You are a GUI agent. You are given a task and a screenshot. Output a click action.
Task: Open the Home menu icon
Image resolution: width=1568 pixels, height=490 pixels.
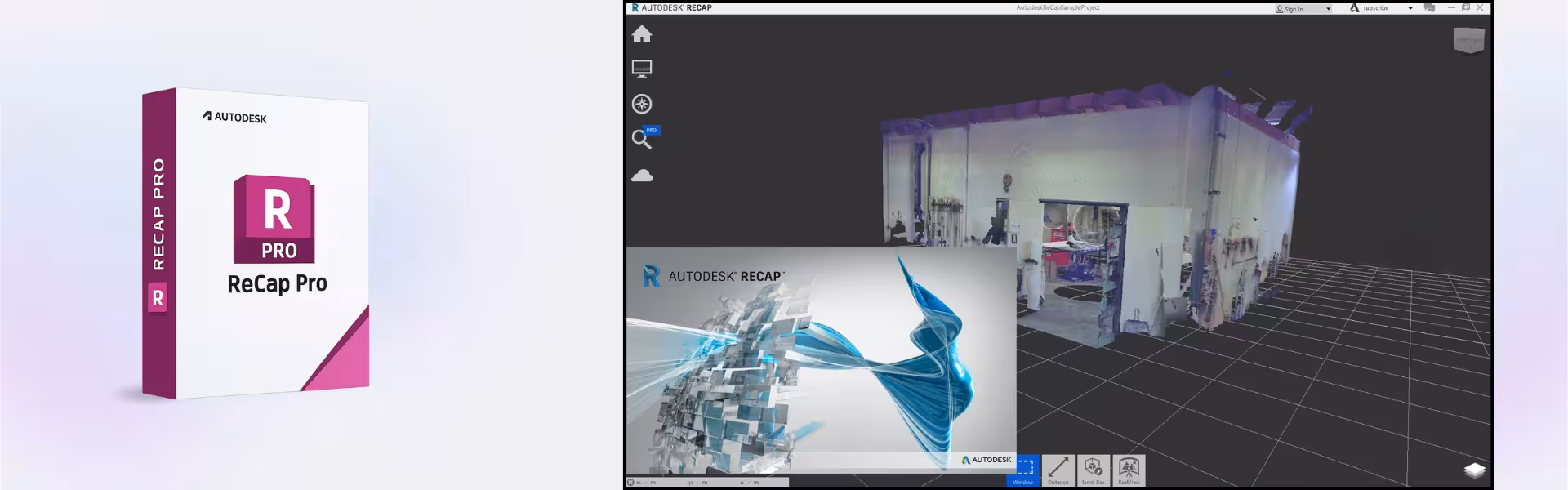pos(642,34)
